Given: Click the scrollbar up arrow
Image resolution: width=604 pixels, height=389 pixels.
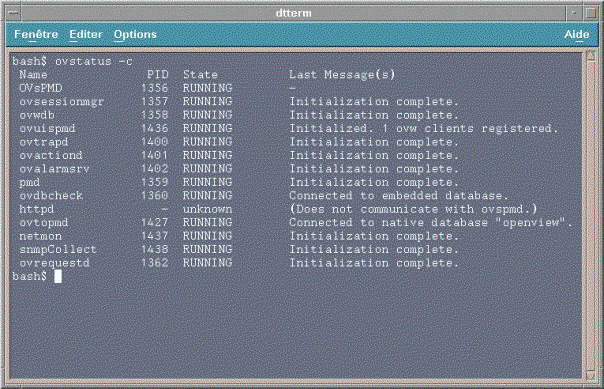Looking at the screenshot, I should [x=591, y=56].
